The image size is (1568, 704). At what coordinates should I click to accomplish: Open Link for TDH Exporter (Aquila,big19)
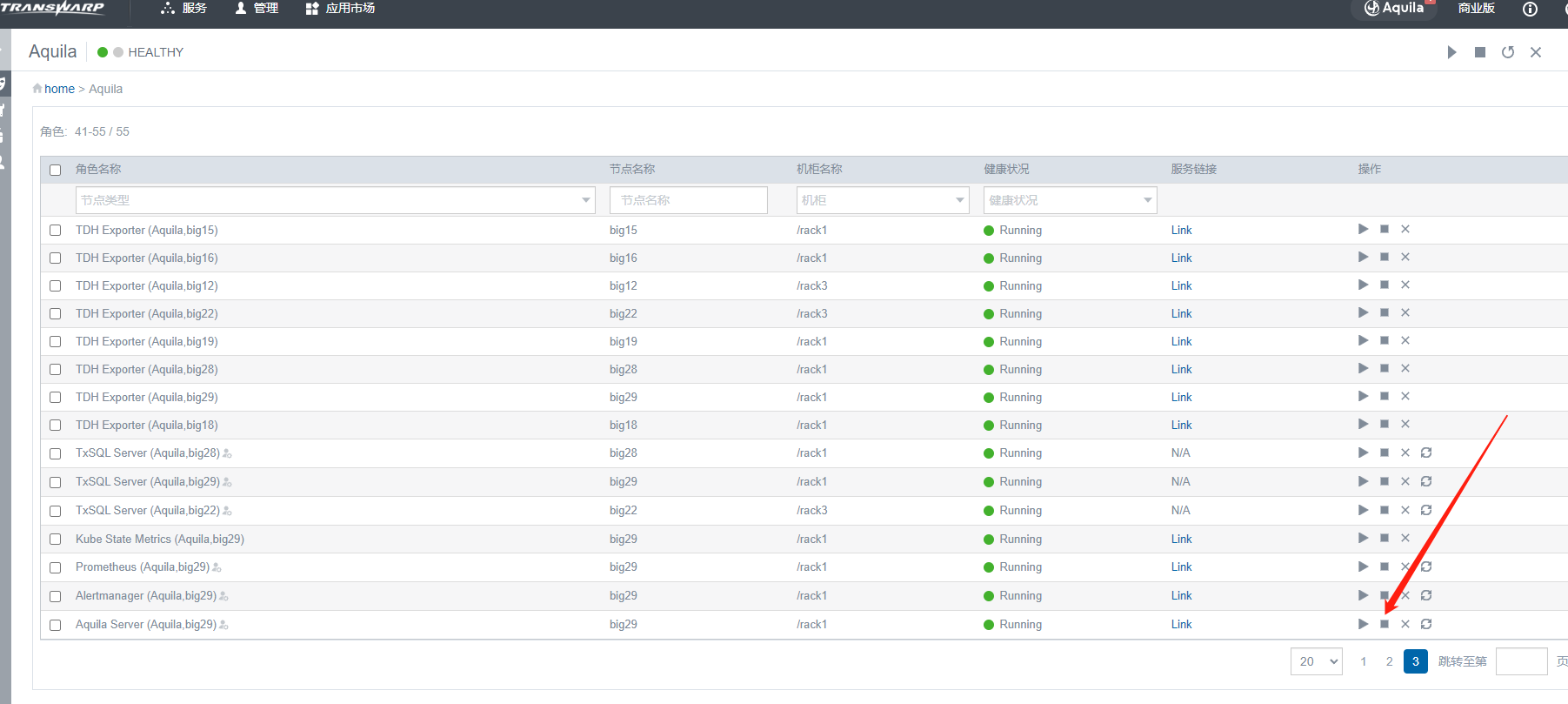coord(1181,341)
